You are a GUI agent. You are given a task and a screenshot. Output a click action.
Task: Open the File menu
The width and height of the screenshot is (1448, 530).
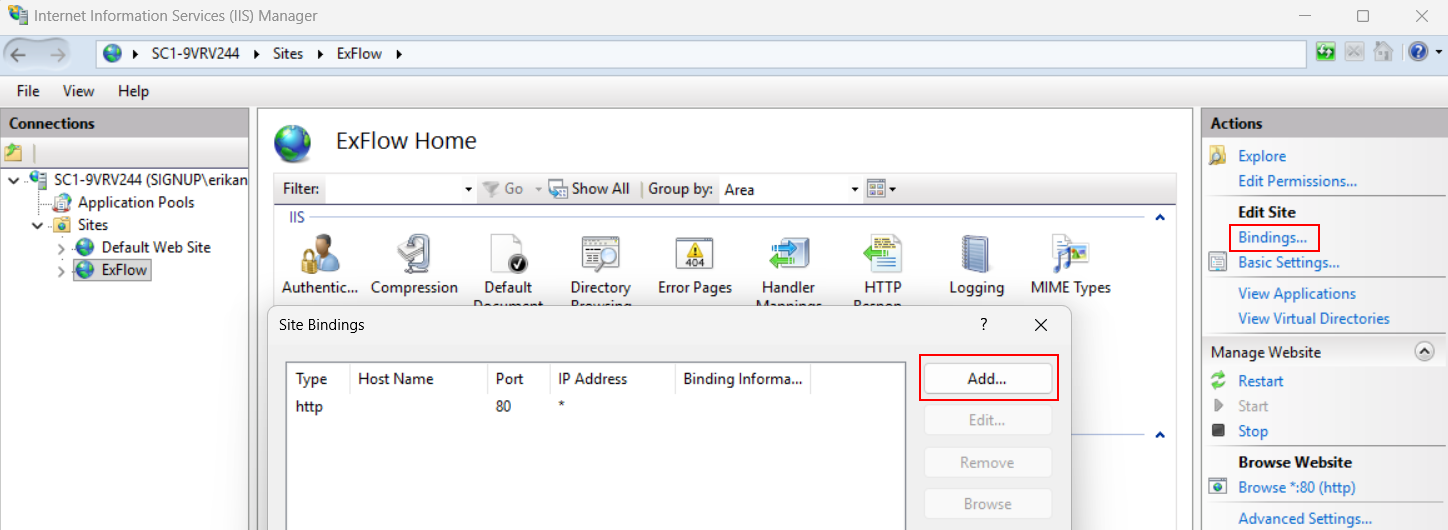(x=28, y=91)
